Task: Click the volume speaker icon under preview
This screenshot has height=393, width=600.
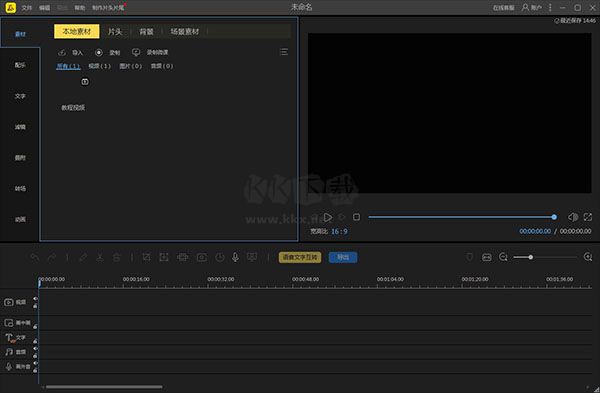Action: (x=573, y=217)
